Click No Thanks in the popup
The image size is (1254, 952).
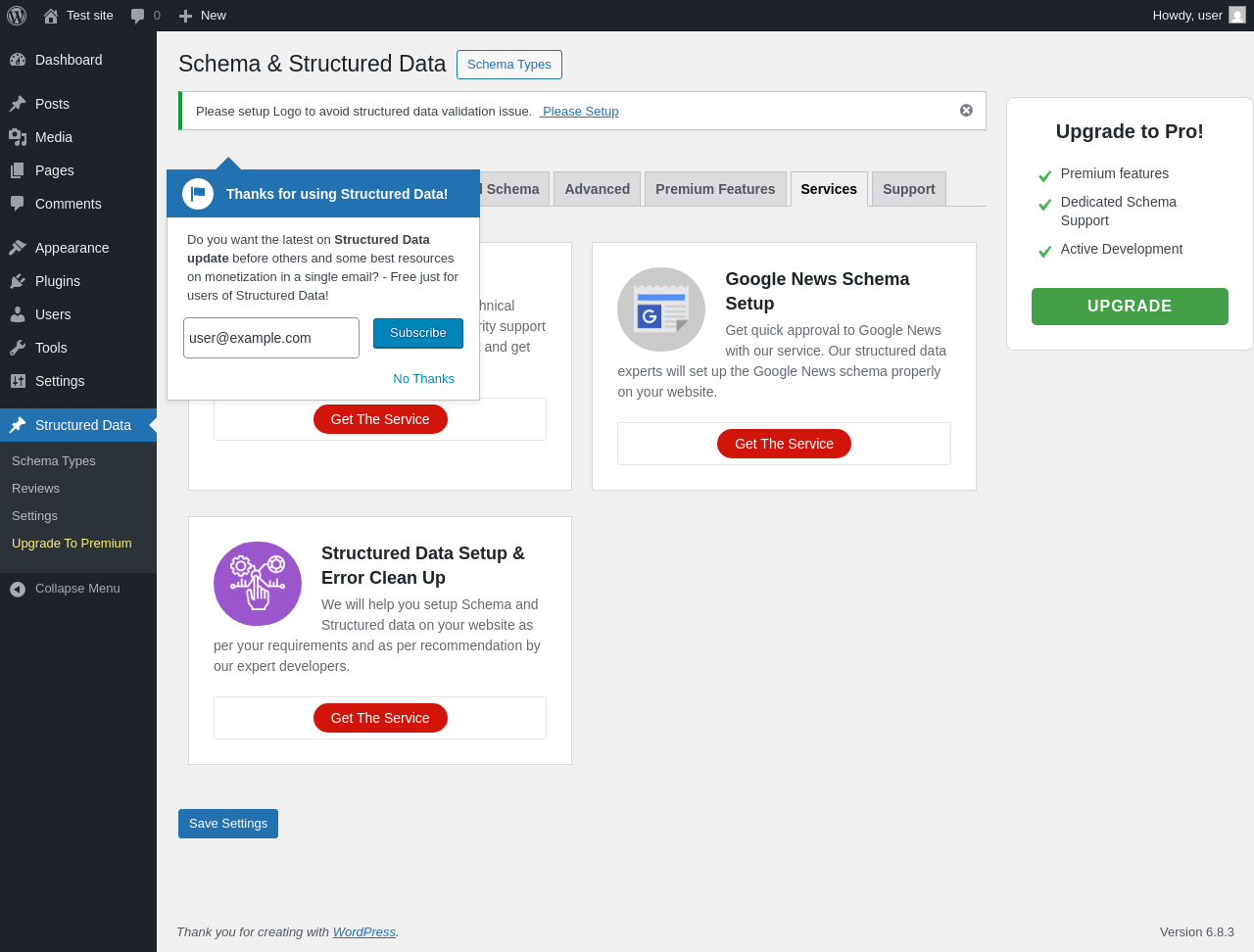tap(423, 379)
